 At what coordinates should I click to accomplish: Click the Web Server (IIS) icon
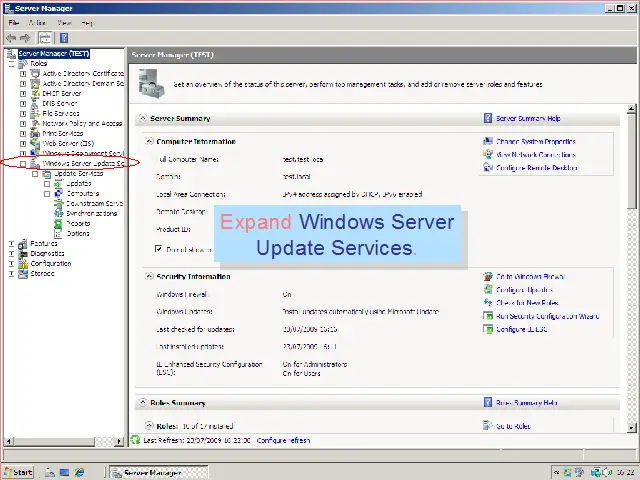coord(35,143)
